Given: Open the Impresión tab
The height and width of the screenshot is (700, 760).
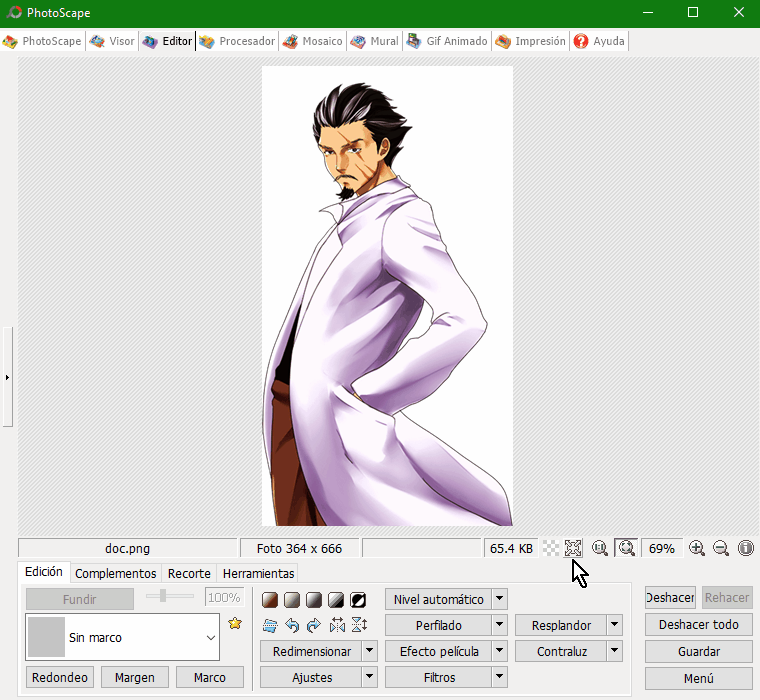Looking at the screenshot, I should (530, 41).
